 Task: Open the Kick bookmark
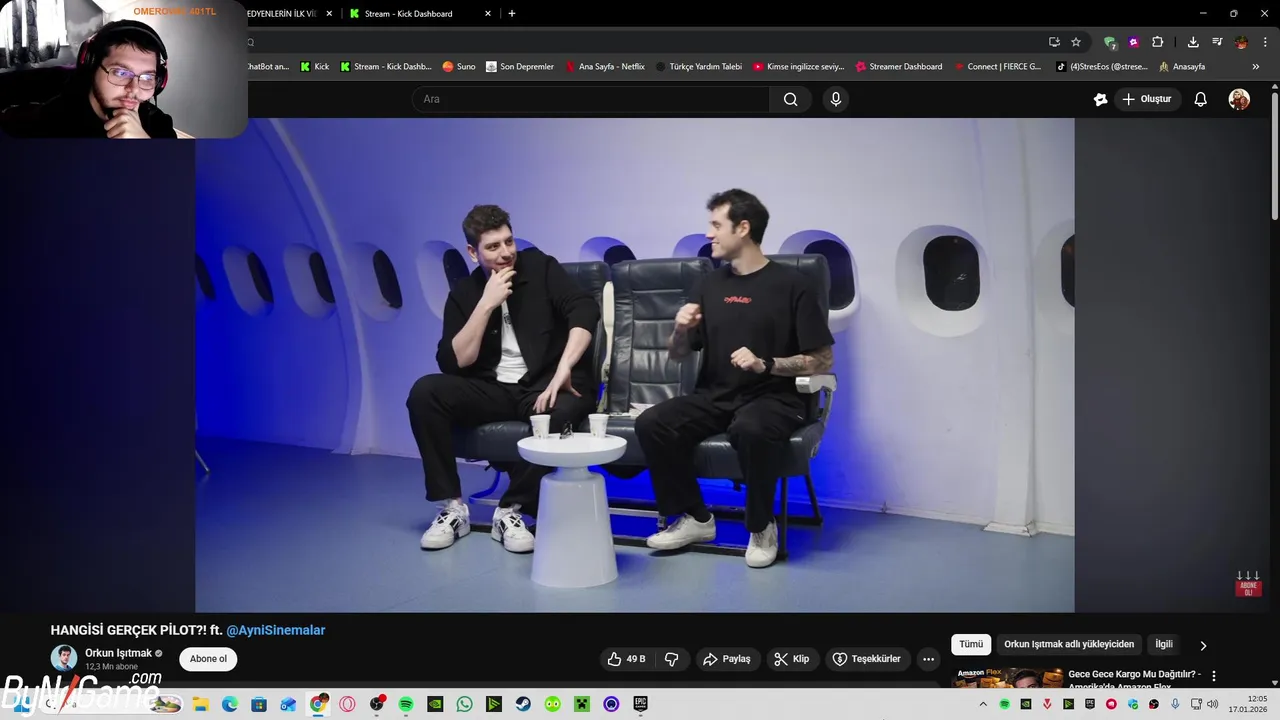pyautogui.click(x=315, y=67)
